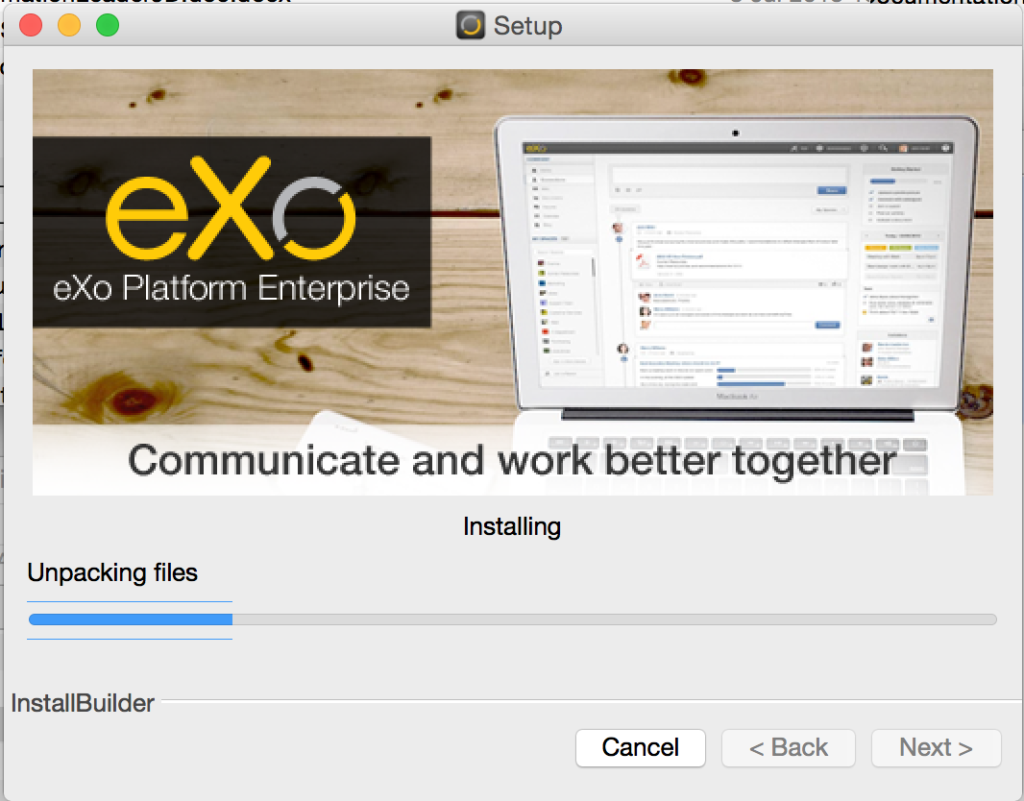Screen dimensions: 1024x801
Task: Click the Installing heading
Action: pyautogui.click(x=511, y=526)
